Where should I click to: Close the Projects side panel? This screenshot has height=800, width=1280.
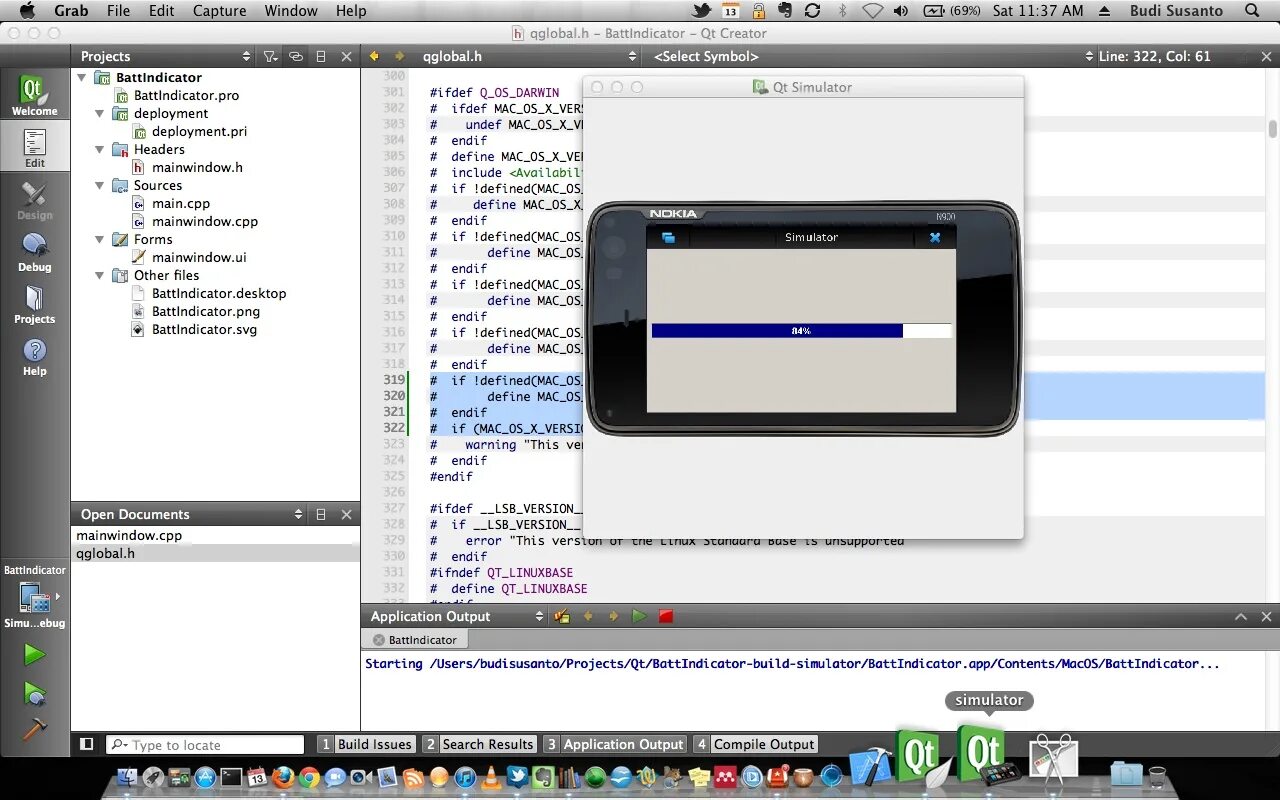[x=346, y=56]
